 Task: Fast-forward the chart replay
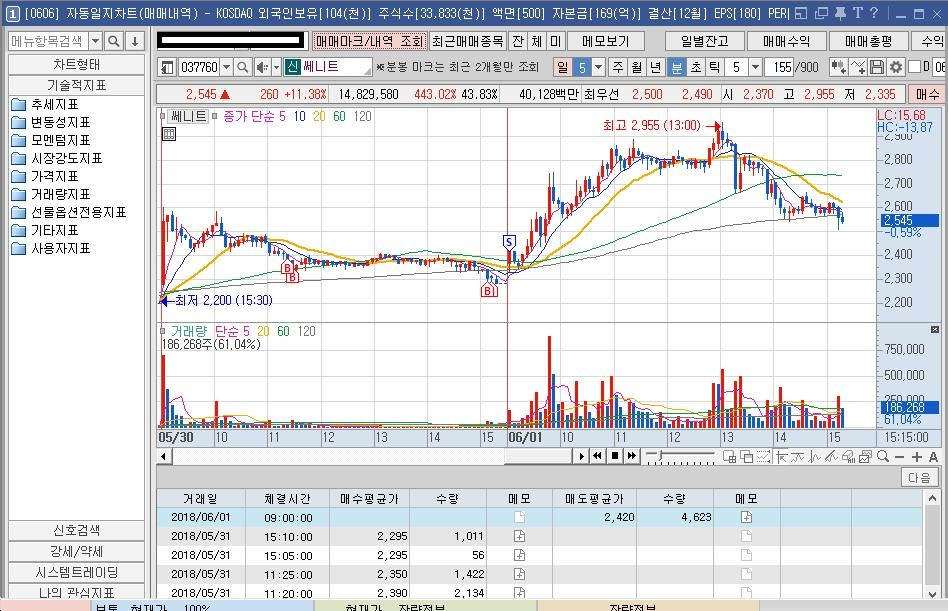632,456
